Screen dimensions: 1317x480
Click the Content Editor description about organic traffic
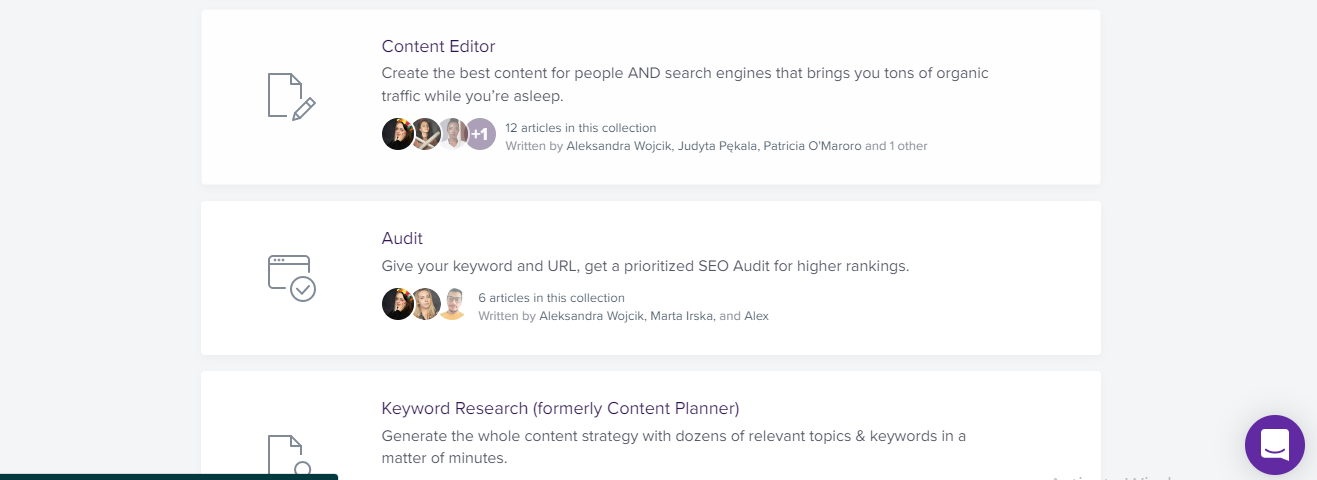pyautogui.click(x=685, y=85)
